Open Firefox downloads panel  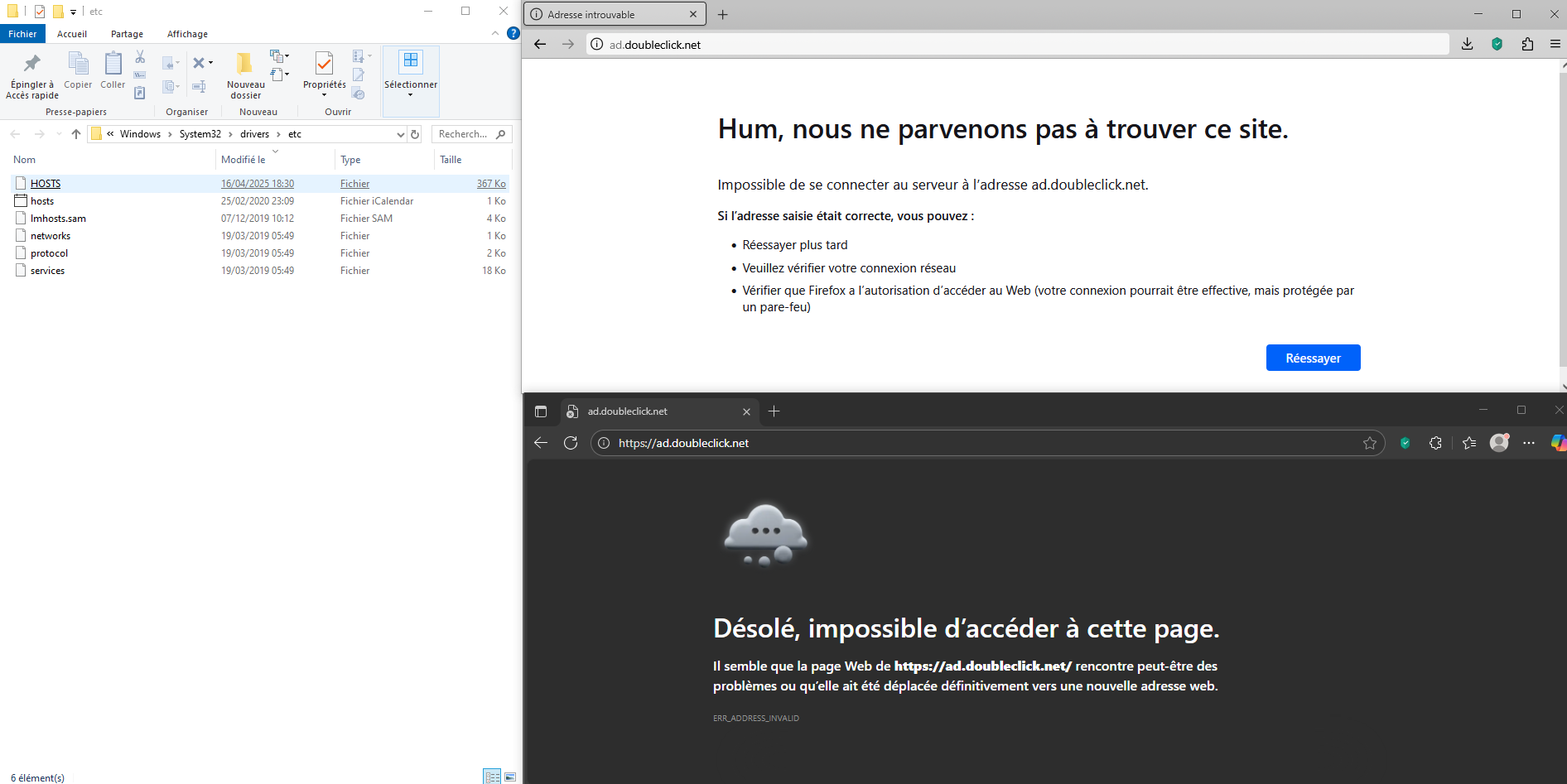[1467, 45]
